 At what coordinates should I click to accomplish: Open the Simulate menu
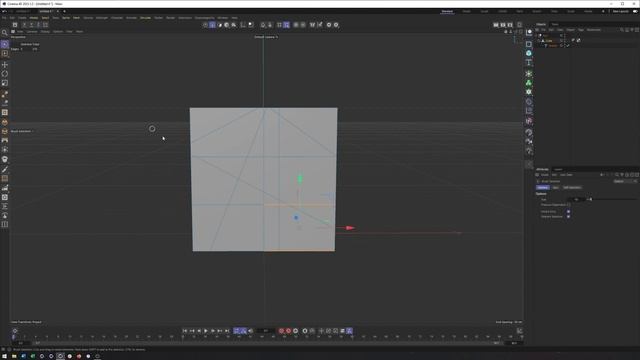coord(145,18)
